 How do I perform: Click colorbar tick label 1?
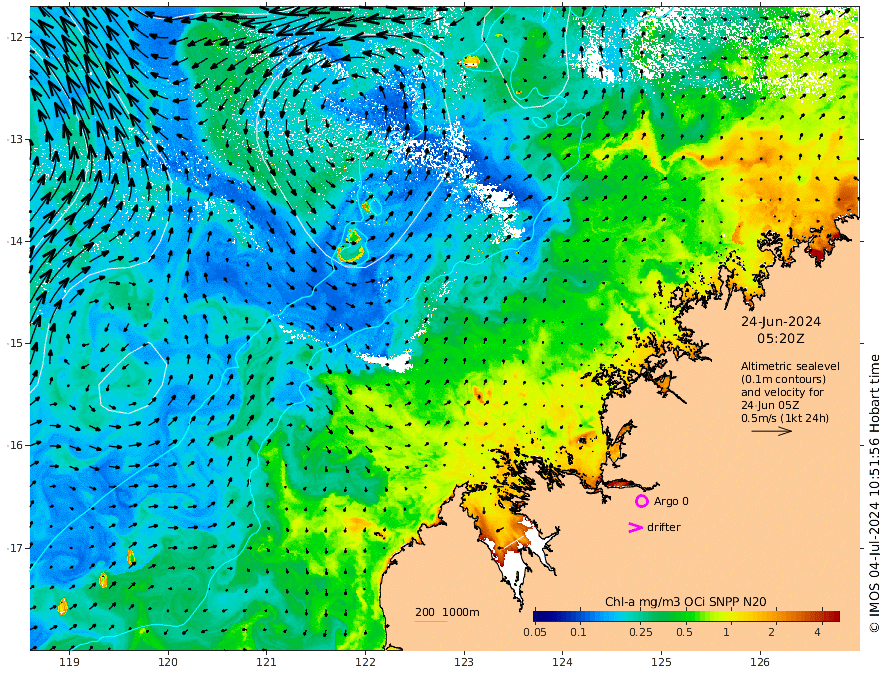[726, 632]
